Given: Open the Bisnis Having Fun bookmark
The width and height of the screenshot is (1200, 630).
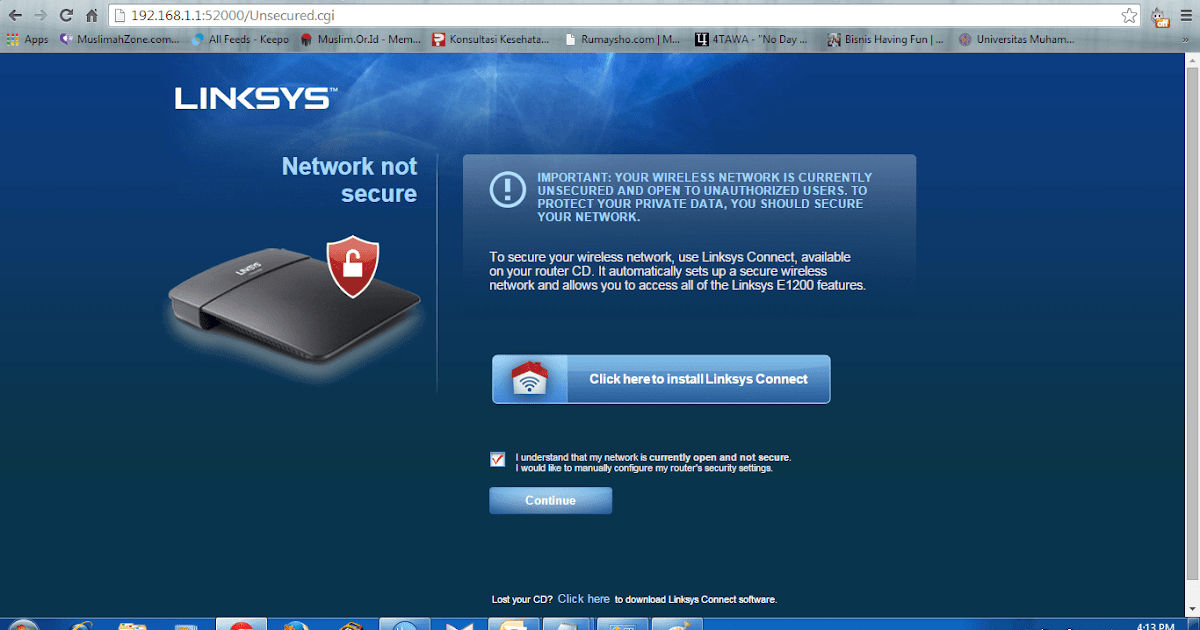Looking at the screenshot, I should point(886,40).
